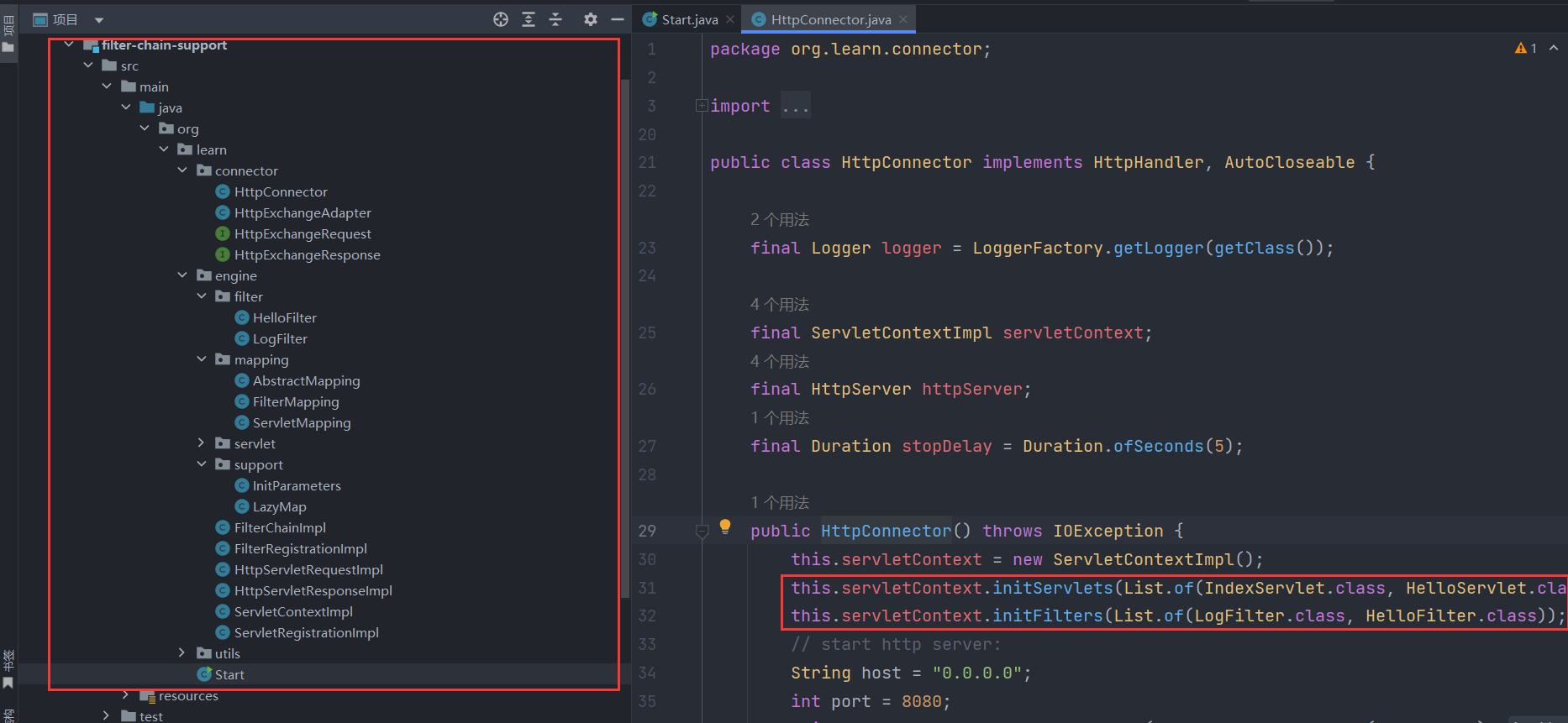Screen dimensions: 1568x723
Task: Click '2 个用法' usages hint above logger
Action: tap(780, 219)
